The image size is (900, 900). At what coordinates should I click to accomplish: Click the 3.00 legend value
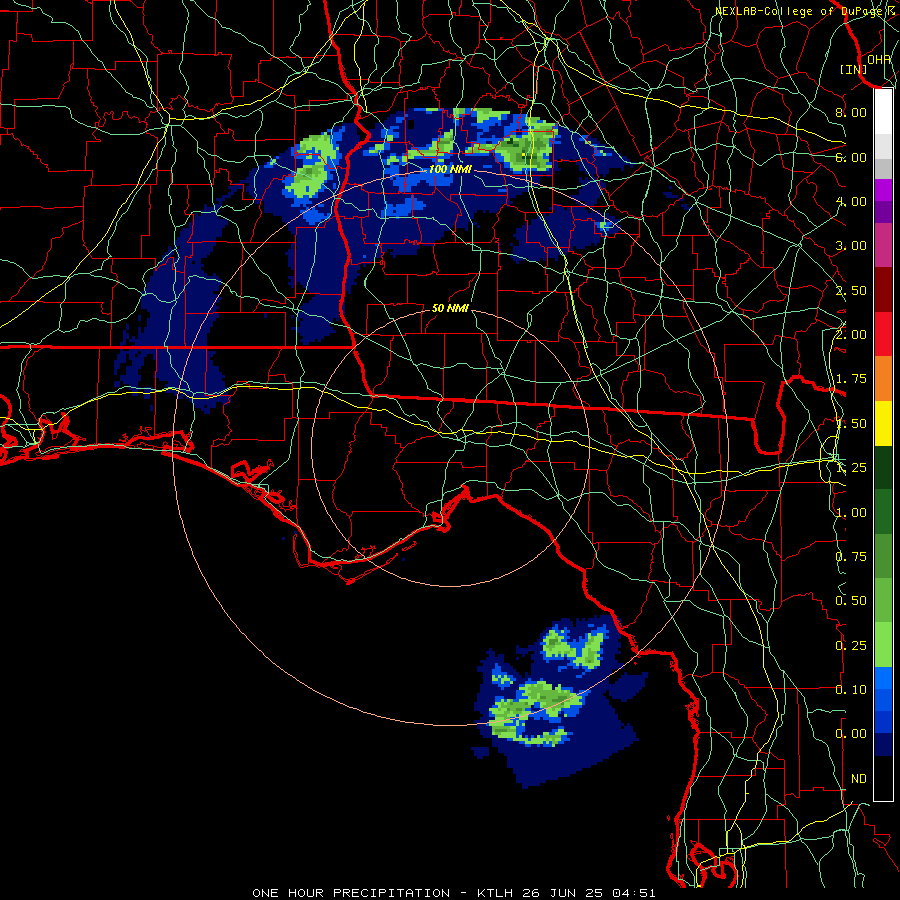click(851, 246)
